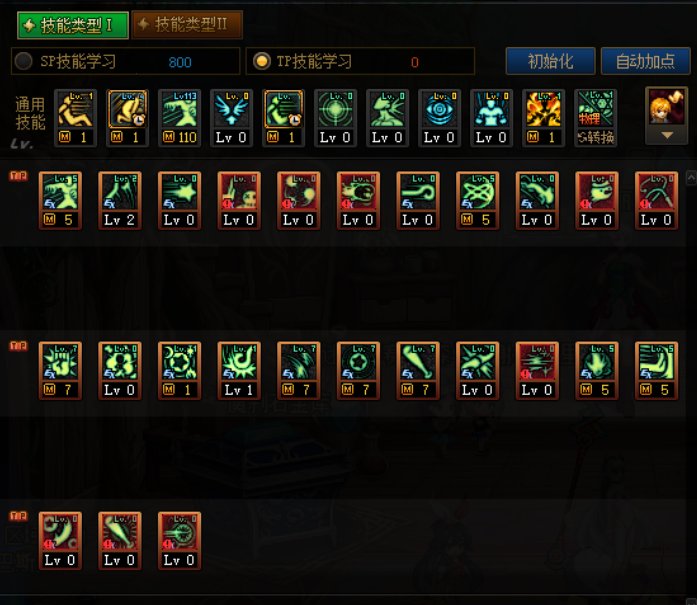Toggle the first clock-marked general skill
This screenshot has height=605, width=697.
coord(128,118)
